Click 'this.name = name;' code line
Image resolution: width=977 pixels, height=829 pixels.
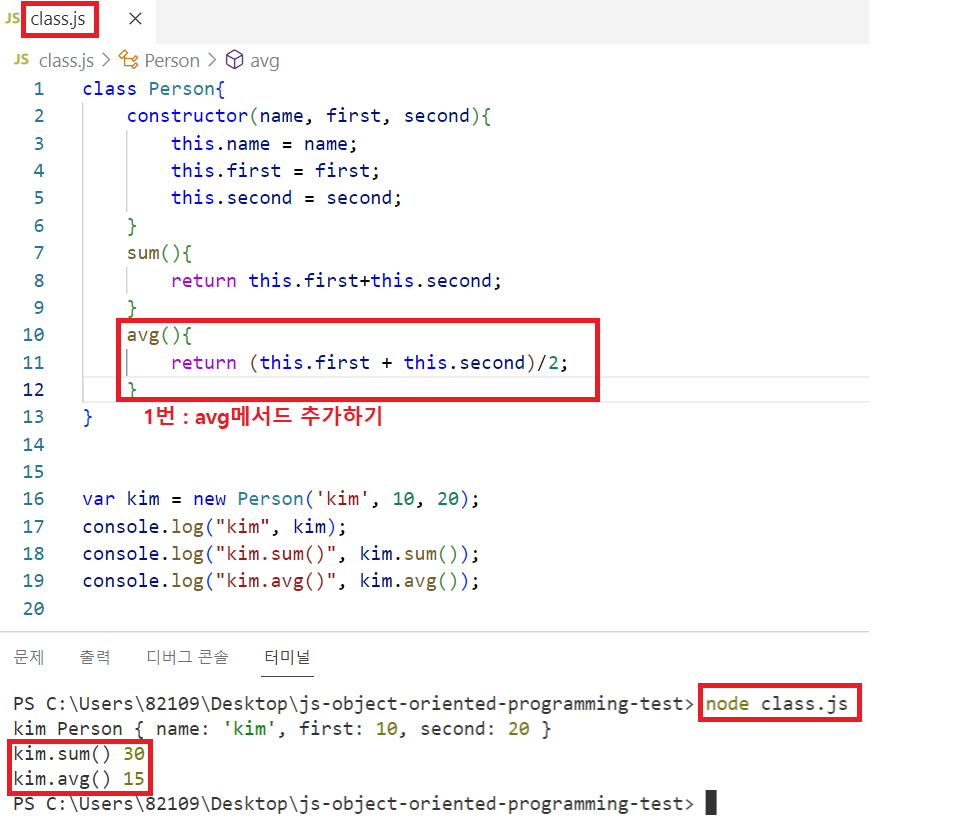264,144
